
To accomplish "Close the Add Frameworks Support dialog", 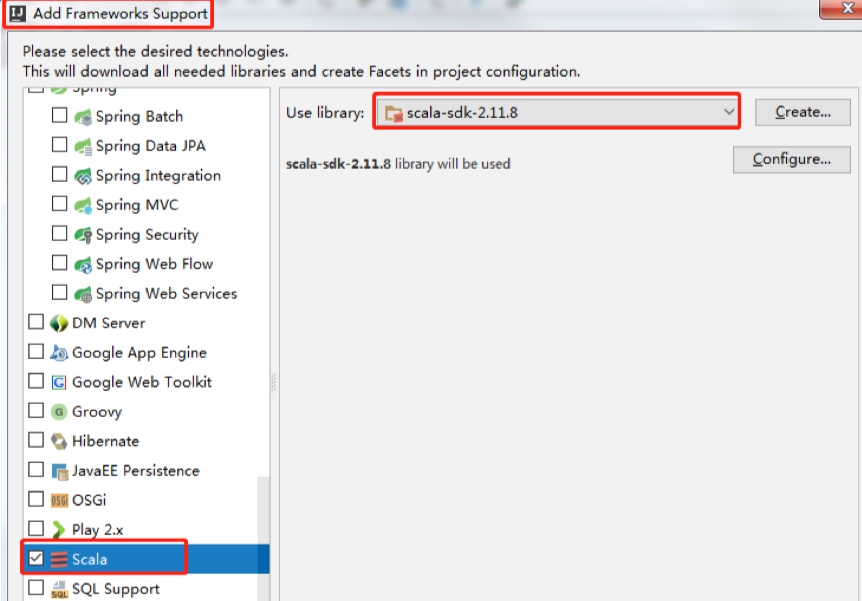I will pyautogui.click(x=841, y=9).
